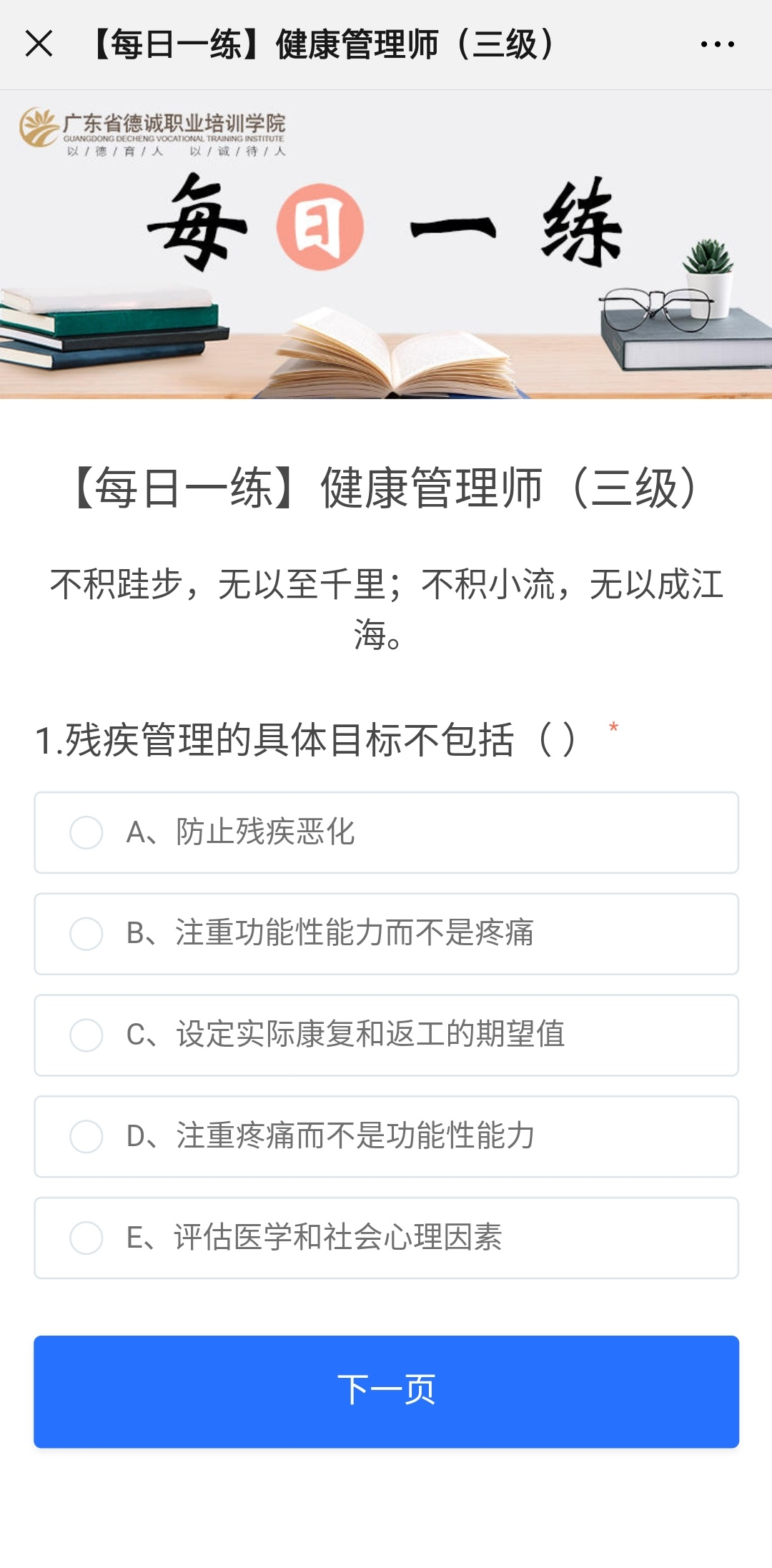Go to next page with 下一页 button

pos(386,1391)
